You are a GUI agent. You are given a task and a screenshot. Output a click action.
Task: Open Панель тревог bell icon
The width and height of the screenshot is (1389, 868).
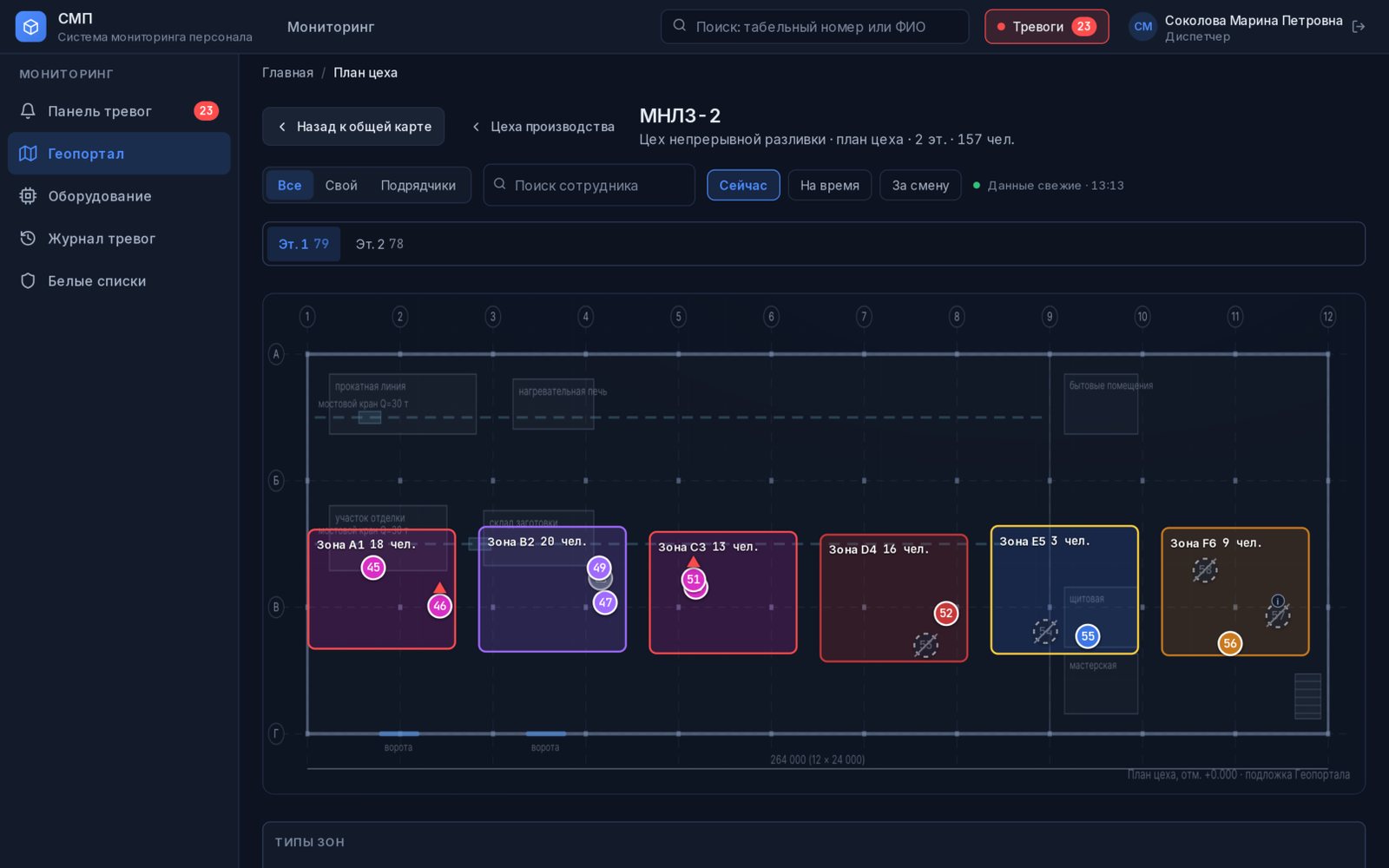pyautogui.click(x=28, y=111)
